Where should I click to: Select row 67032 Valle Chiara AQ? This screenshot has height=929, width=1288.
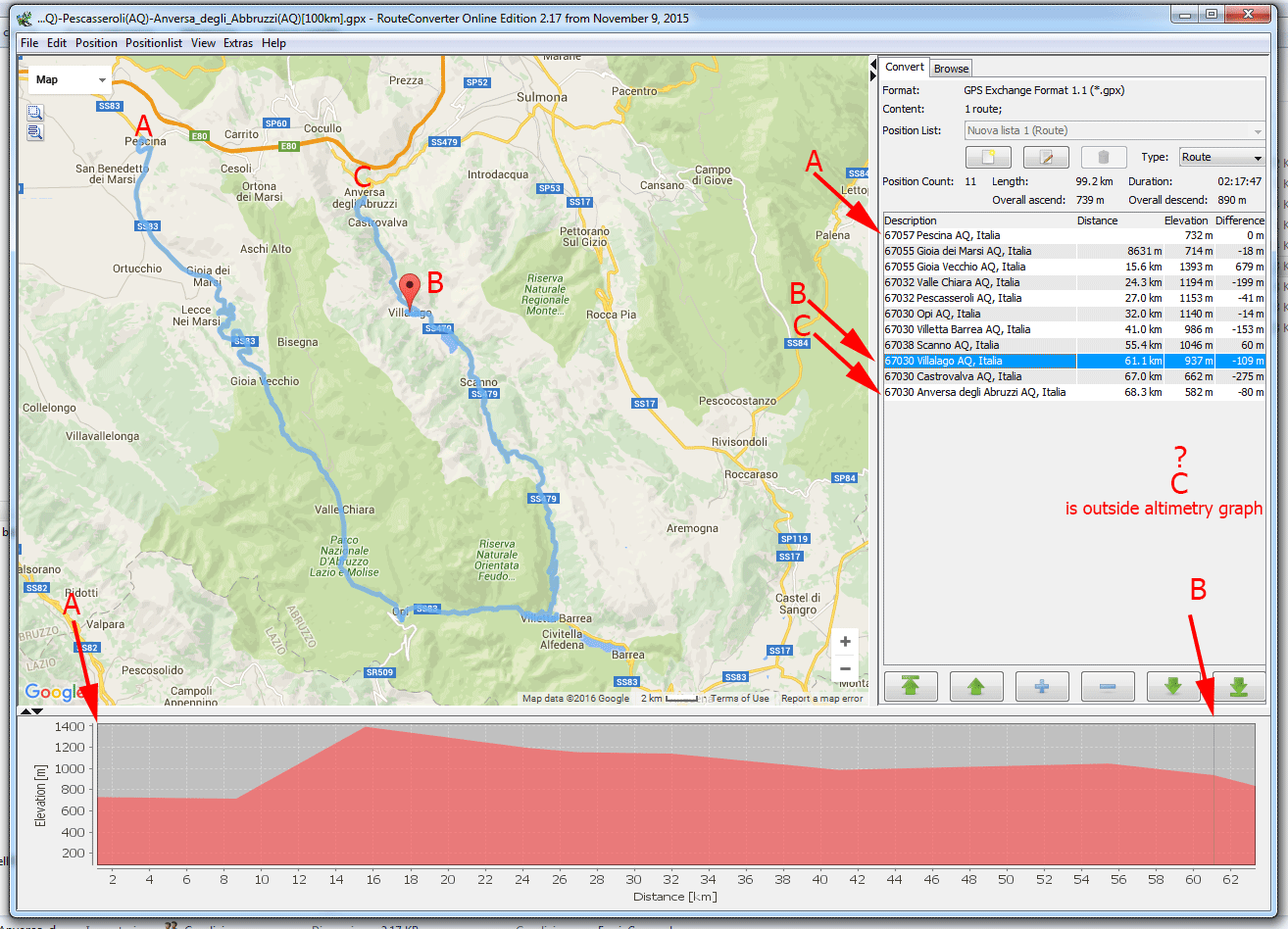(1074, 282)
